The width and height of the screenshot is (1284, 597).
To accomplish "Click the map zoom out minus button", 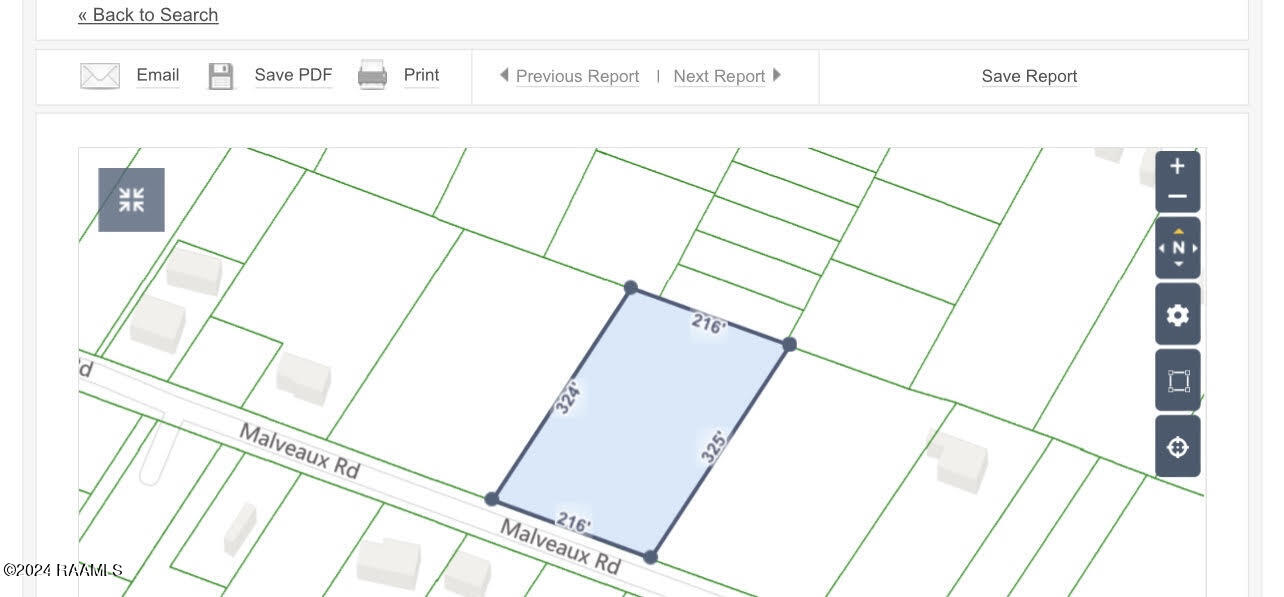I will coord(1177,197).
